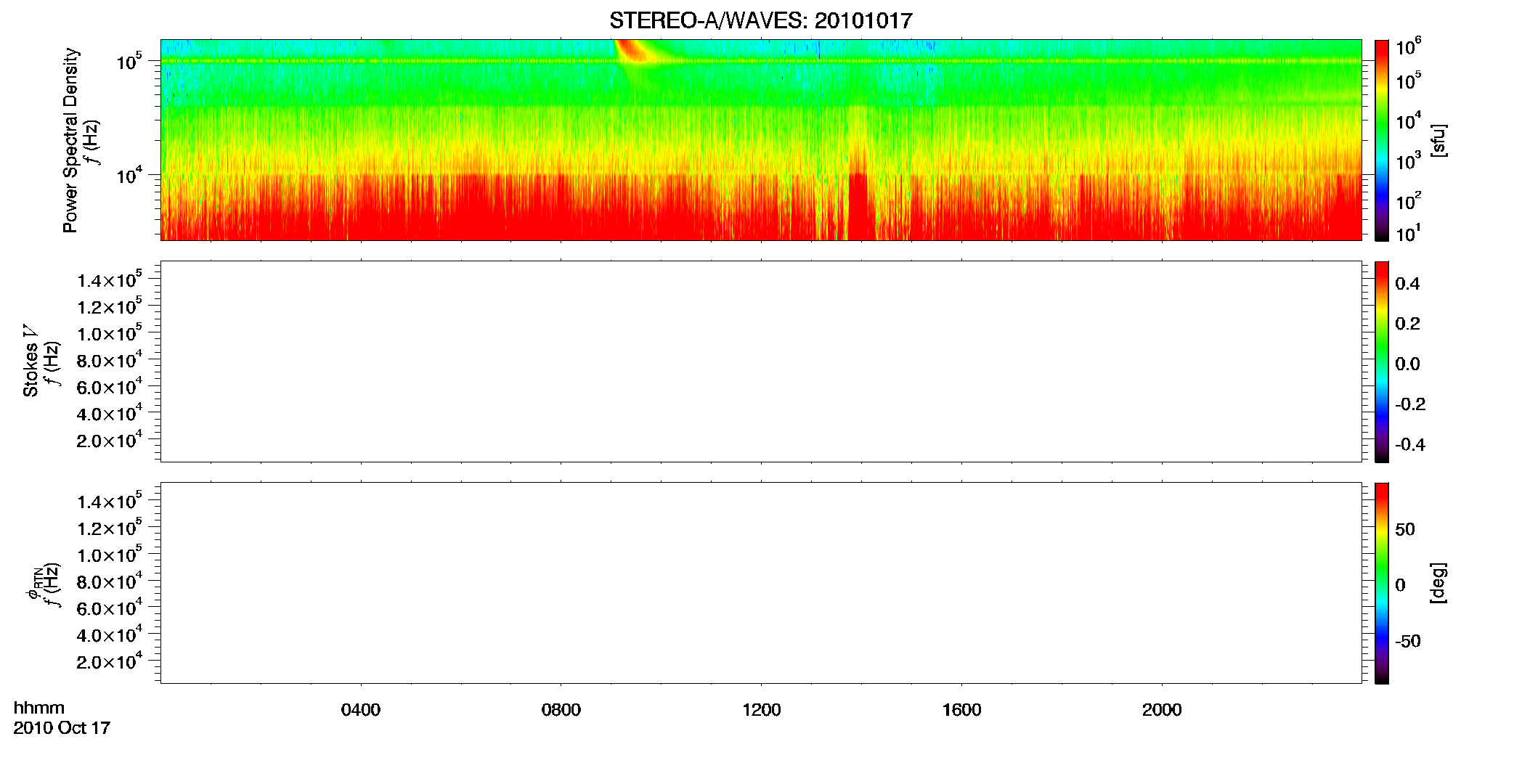This screenshot has width=1522, height=784.
Task: Click the phi RTN degrees color bar
Action: [x=1382, y=583]
